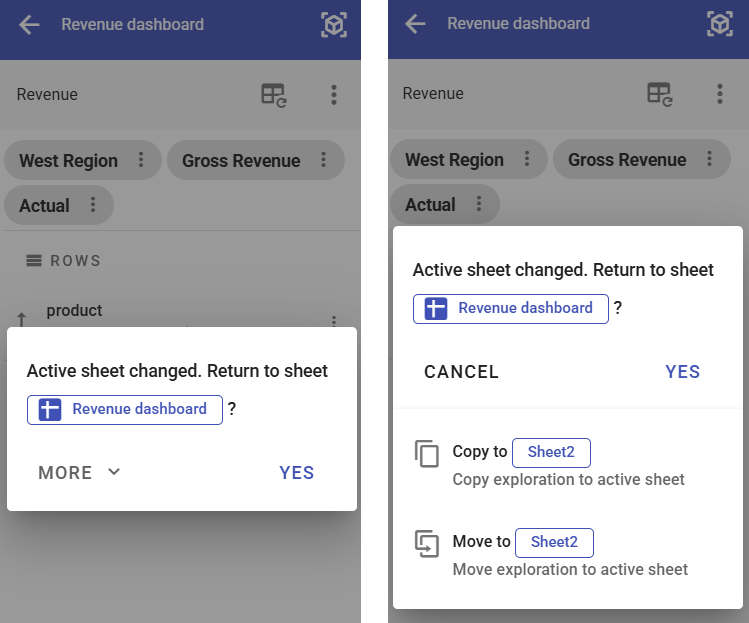
Task: Open Gross Revenue chip menu, right screen
Action: click(x=710, y=159)
